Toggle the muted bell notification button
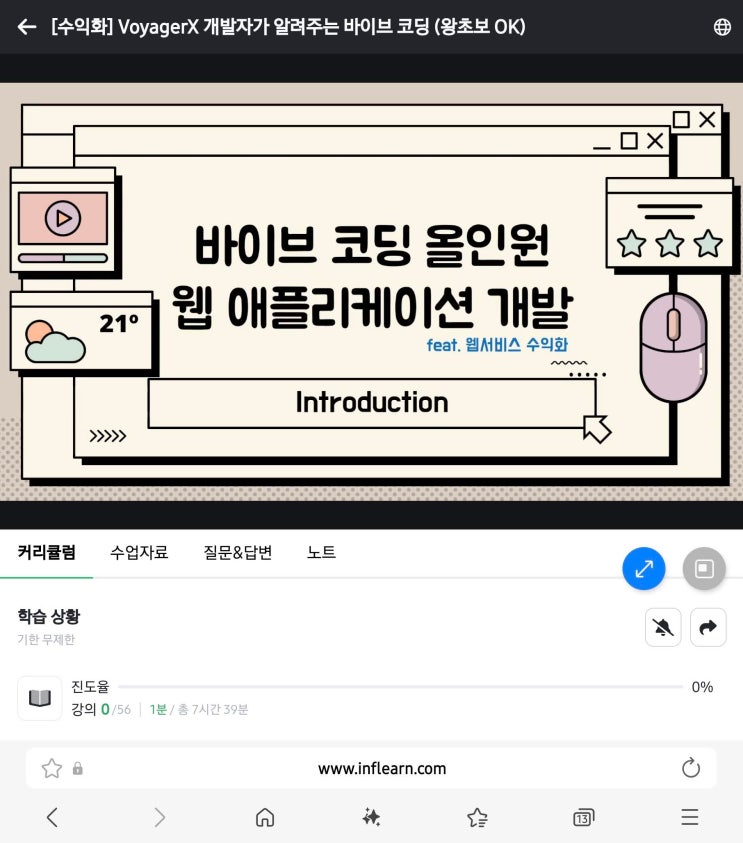This screenshot has height=843, width=743. 663,627
